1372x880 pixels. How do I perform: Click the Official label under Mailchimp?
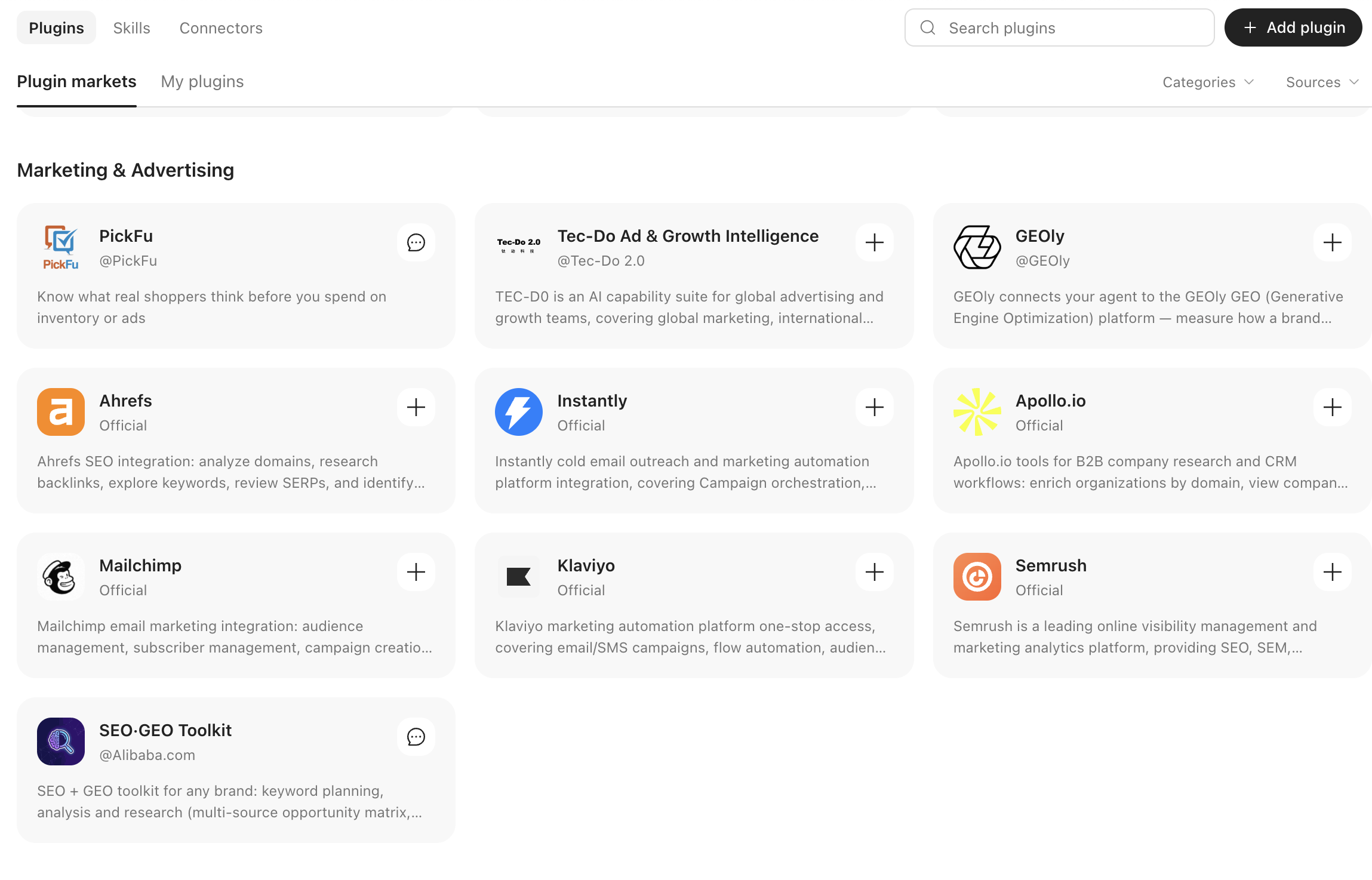coord(123,590)
